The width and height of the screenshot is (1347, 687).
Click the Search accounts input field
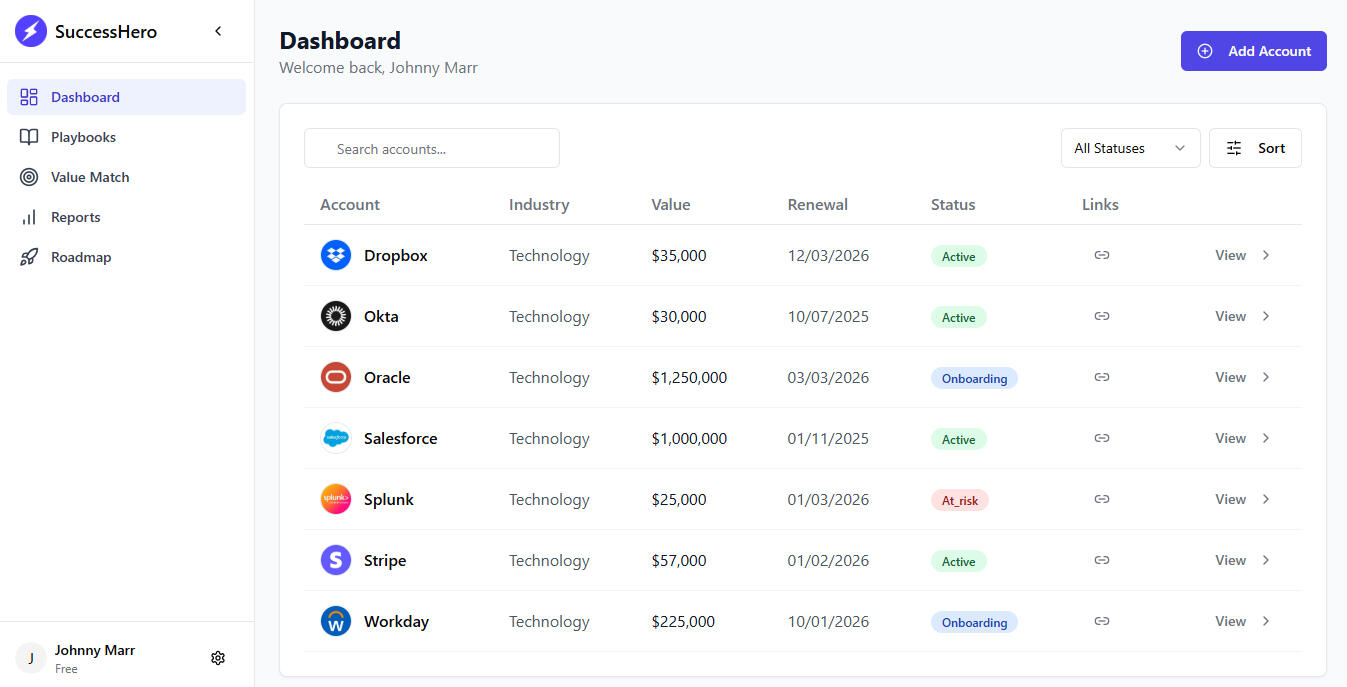coord(432,149)
